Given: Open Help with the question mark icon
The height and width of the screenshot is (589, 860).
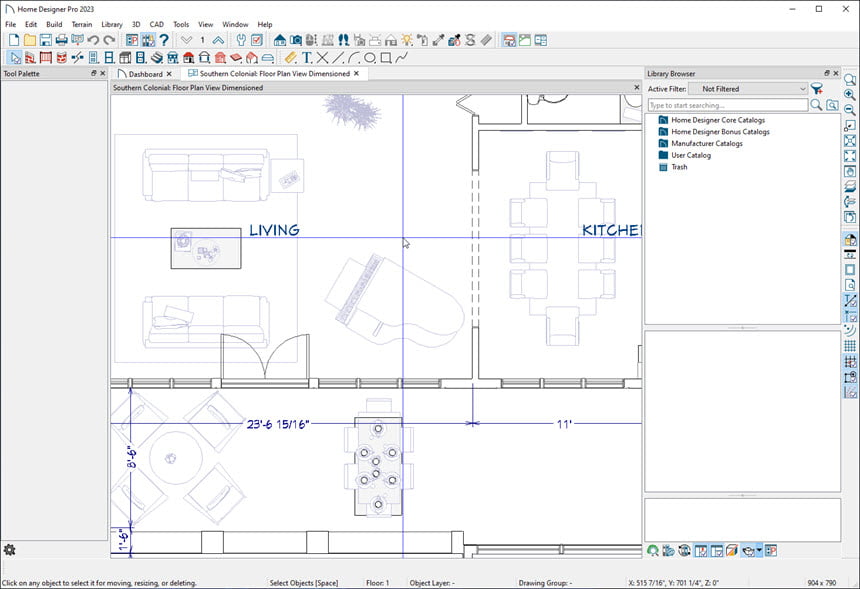Looking at the screenshot, I should [163, 40].
